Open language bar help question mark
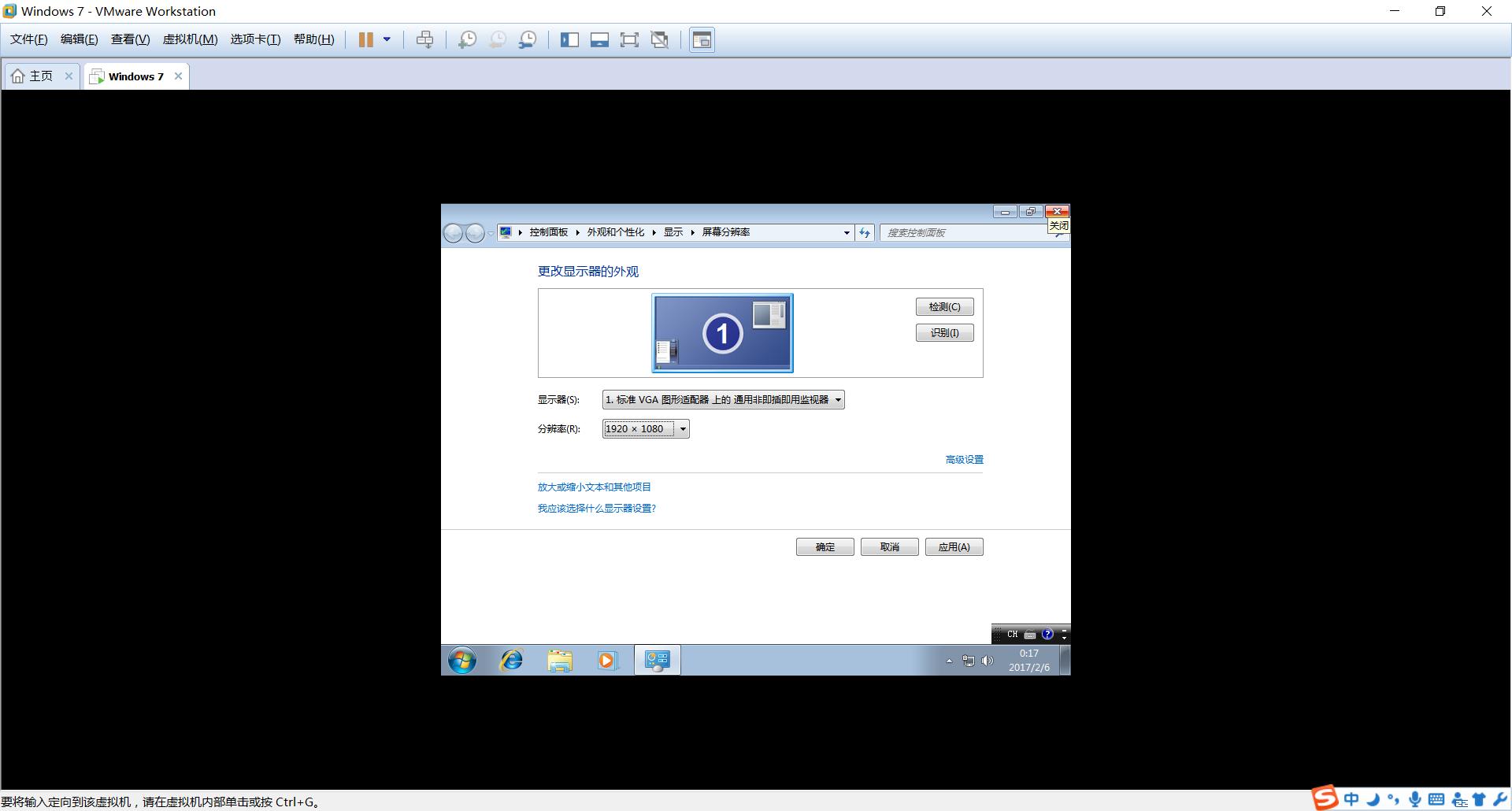1512x811 pixels. tap(1047, 634)
